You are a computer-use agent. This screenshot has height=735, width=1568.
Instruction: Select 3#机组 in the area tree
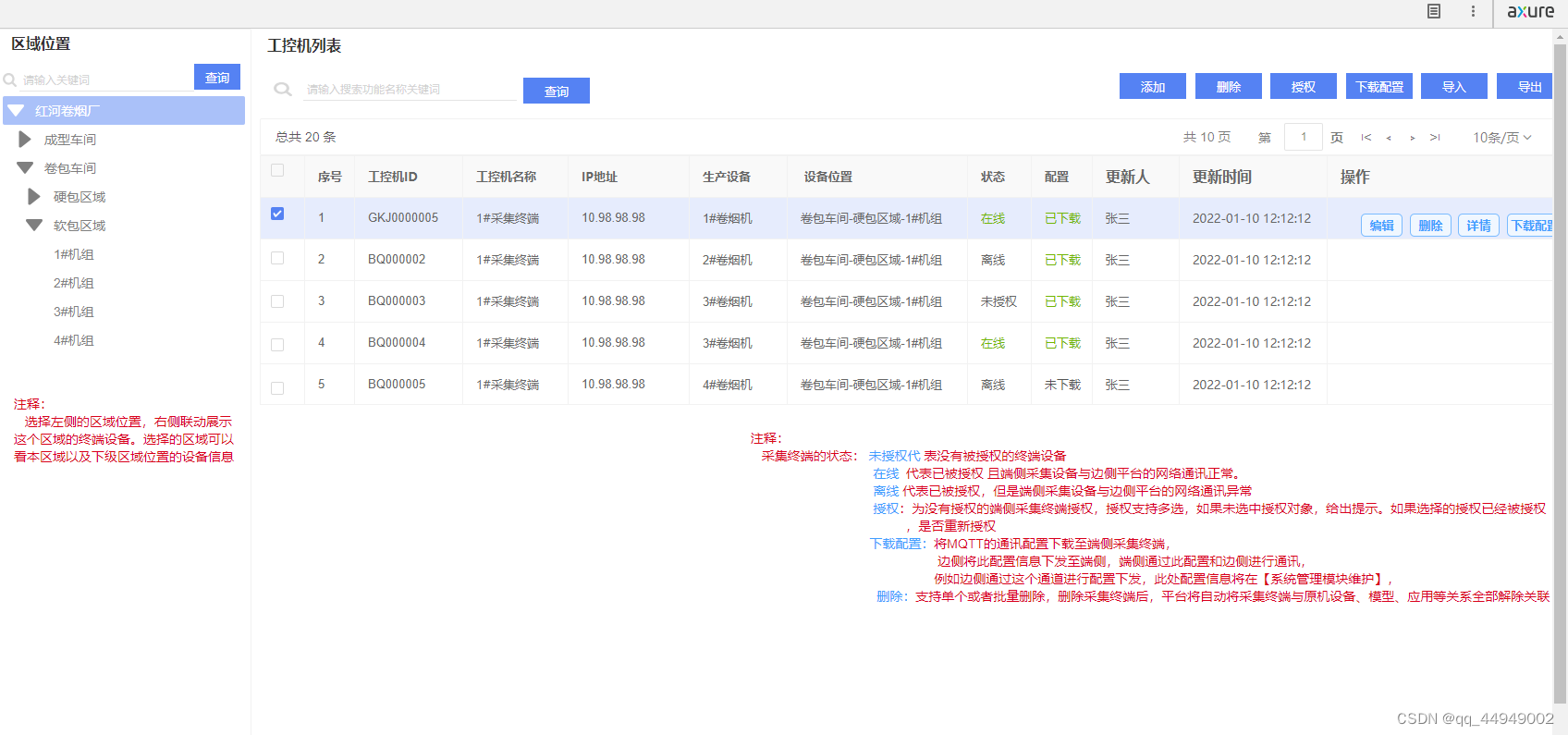coord(74,312)
